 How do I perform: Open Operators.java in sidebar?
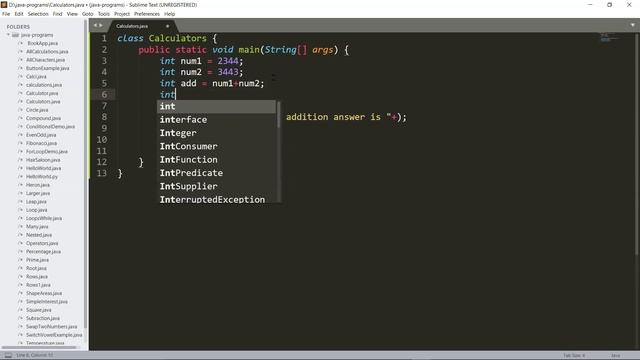42,243
